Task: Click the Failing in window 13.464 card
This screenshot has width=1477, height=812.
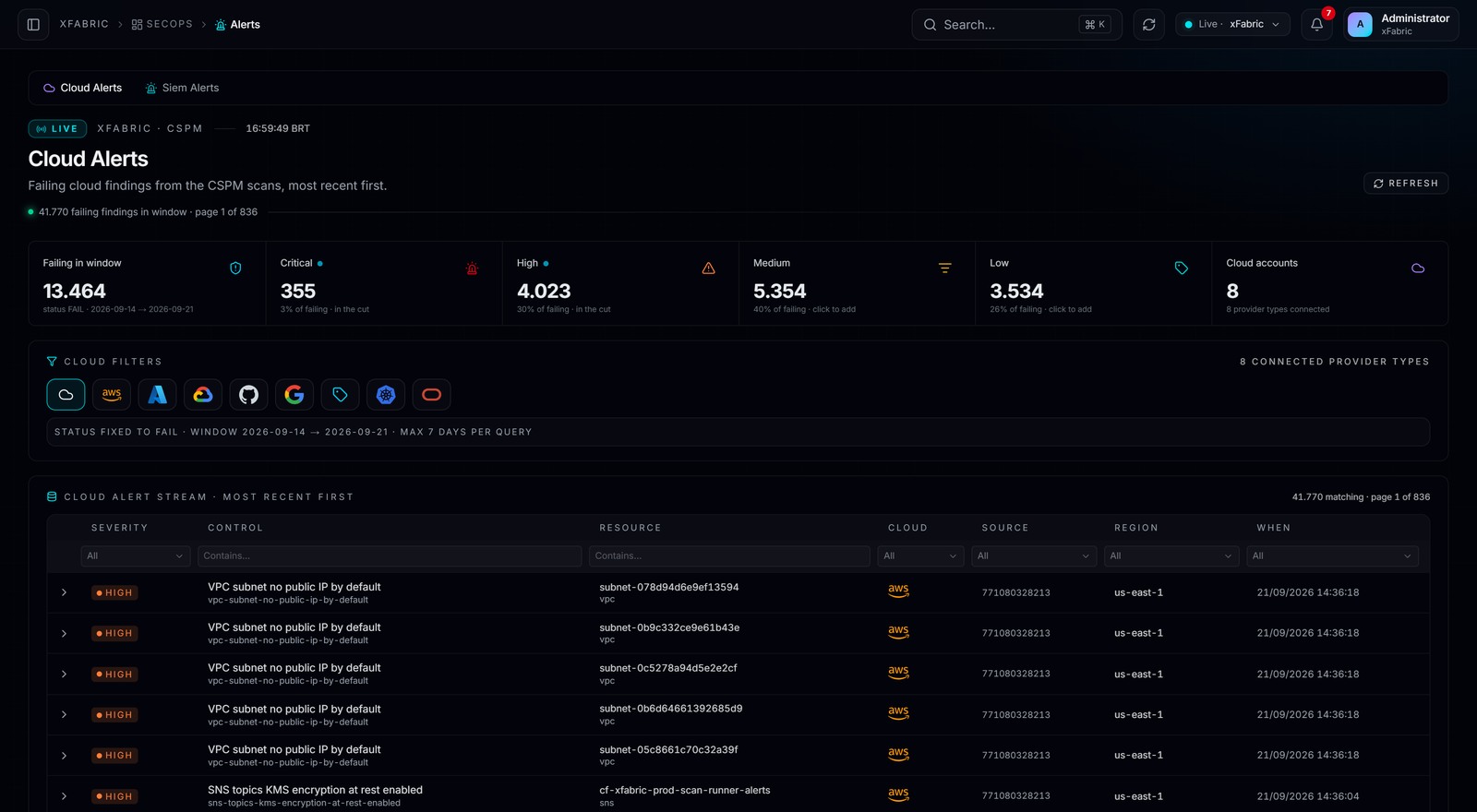Action: click(148, 283)
